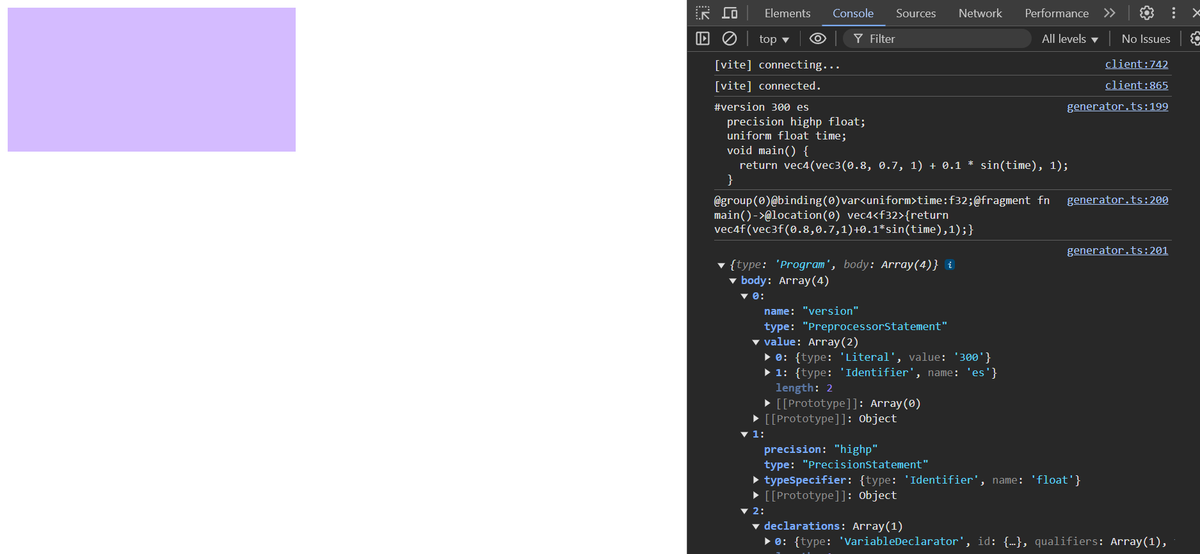The image size is (1200, 554).
Task: Activate the inspect element picker icon
Action: (x=703, y=13)
